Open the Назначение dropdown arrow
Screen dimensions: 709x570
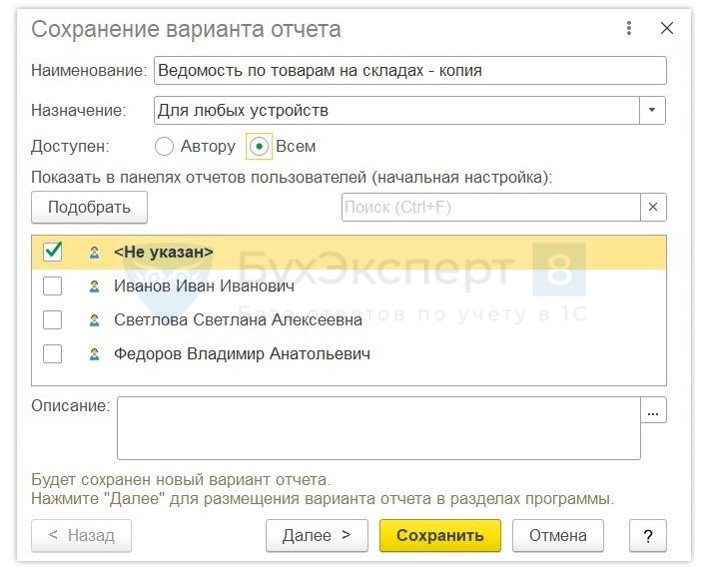tap(652, 110)
